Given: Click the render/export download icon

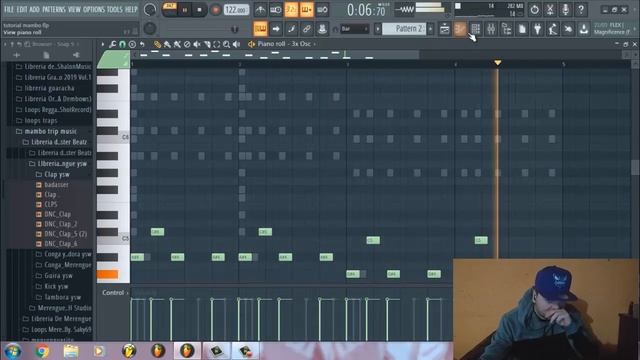Looking at the screenshot, I should coord(584,29).
